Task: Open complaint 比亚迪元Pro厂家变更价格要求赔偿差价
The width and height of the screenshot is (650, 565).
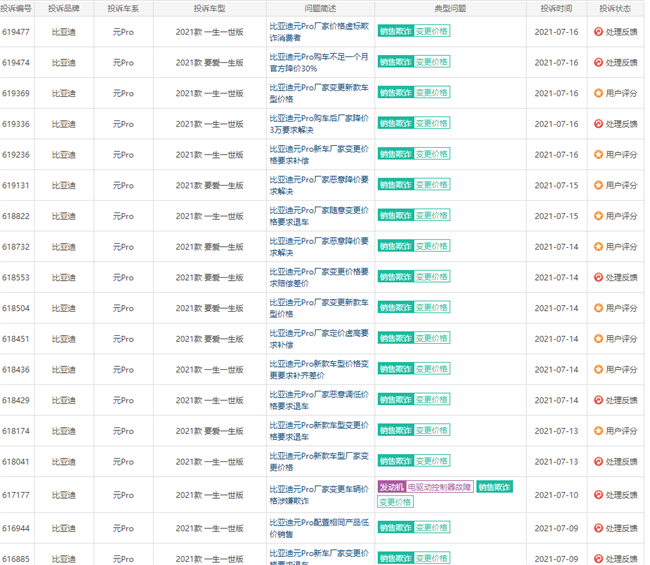Action: (319, 277)
